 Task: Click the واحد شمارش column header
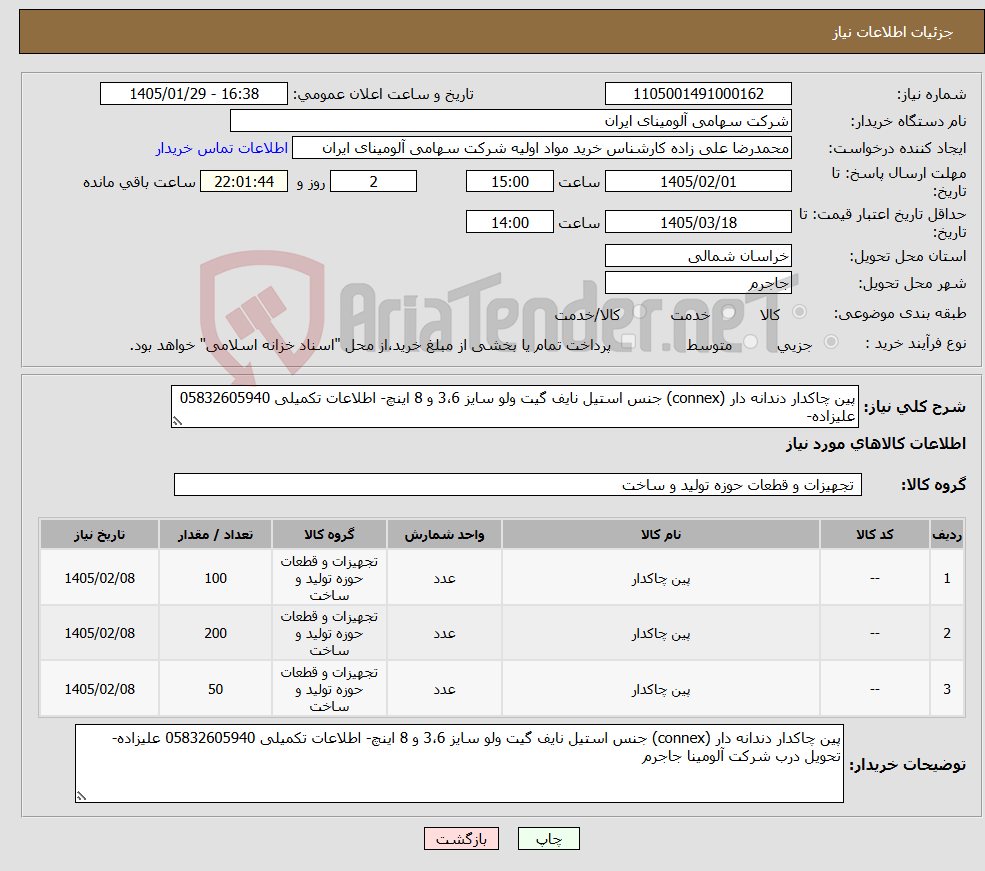pyautogui.click(x=444, y=534)
